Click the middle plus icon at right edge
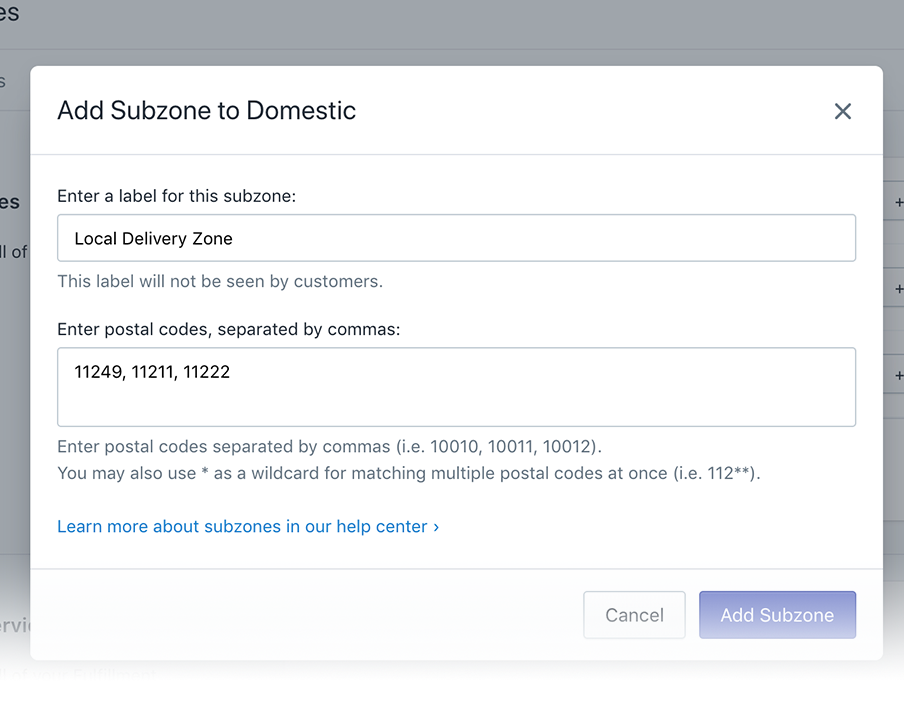Viewport: 904px width, 706px height. pyautogui.click(x=898, y=289)
